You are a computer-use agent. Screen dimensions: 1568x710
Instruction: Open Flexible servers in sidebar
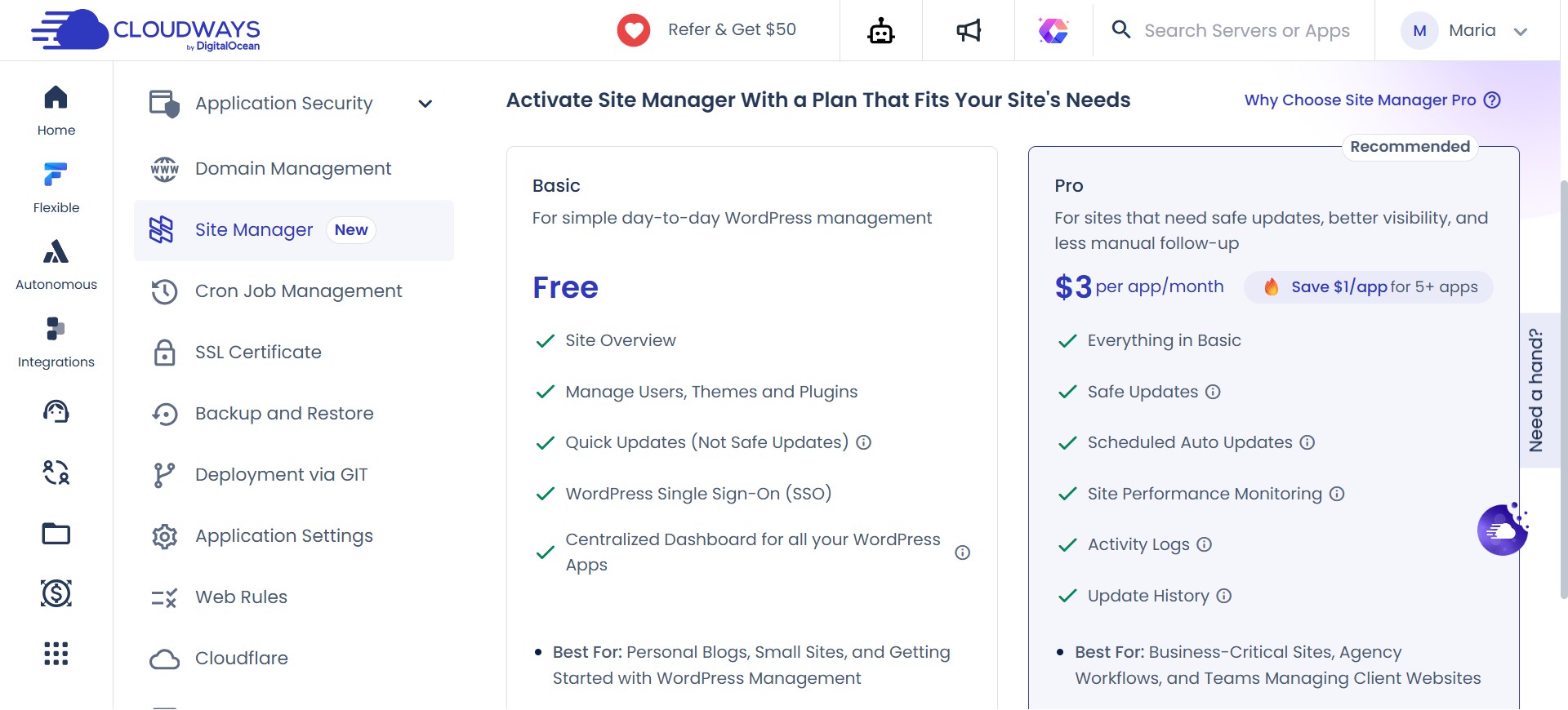pyautogui.click(x=56, y=188)
